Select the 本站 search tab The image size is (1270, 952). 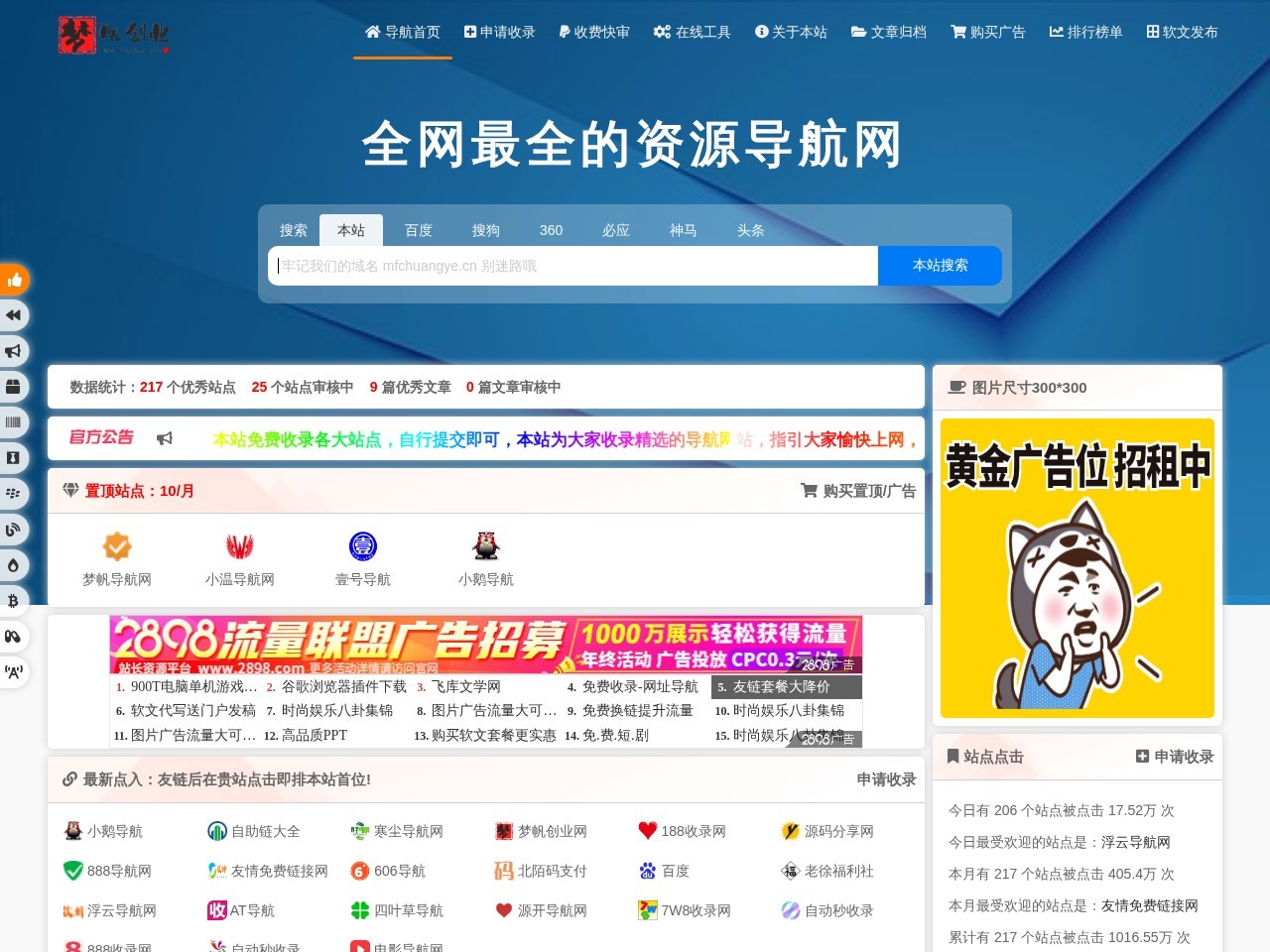(x=351, y=230)
